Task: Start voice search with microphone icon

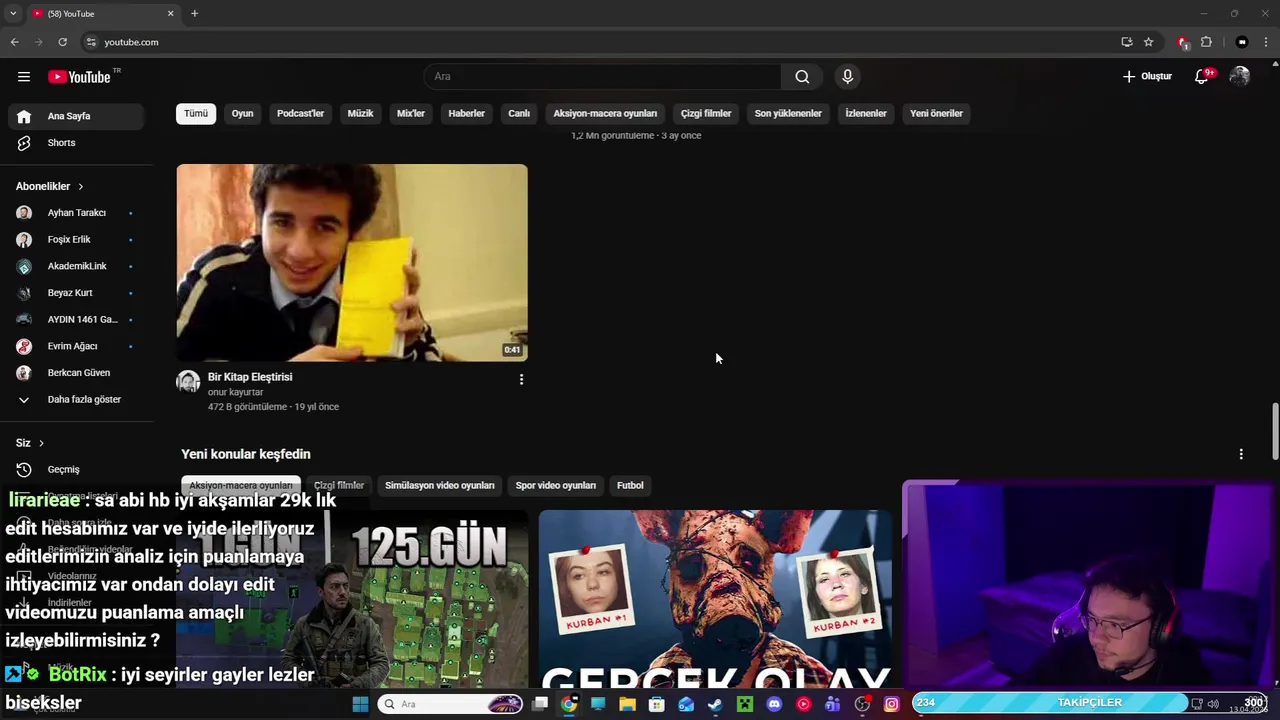Action: (x=847, y=77)
